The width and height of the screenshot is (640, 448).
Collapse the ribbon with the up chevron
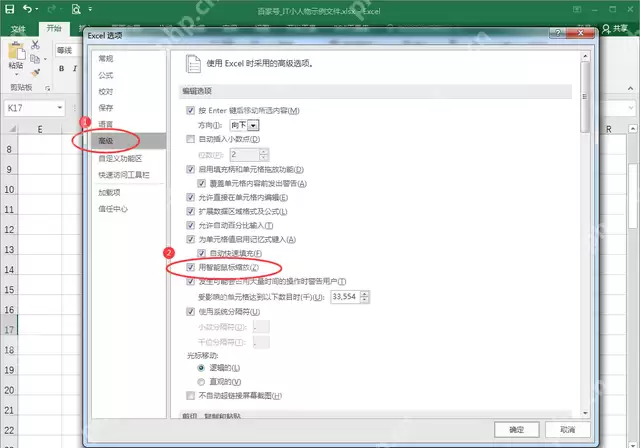[x=630, y=88]
